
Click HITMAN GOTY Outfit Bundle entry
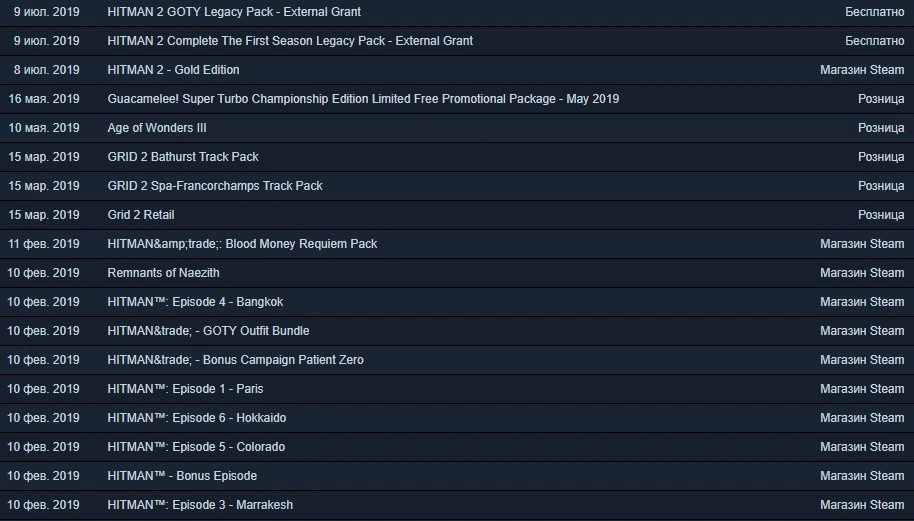208,331
